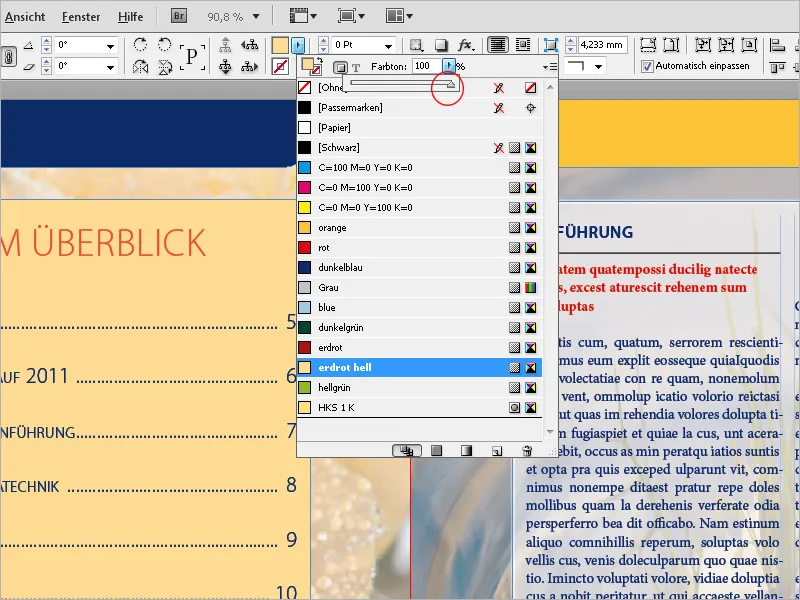Select the erdrot hell swatch
This screenshot has width=800, height=600.
point(400,367)
